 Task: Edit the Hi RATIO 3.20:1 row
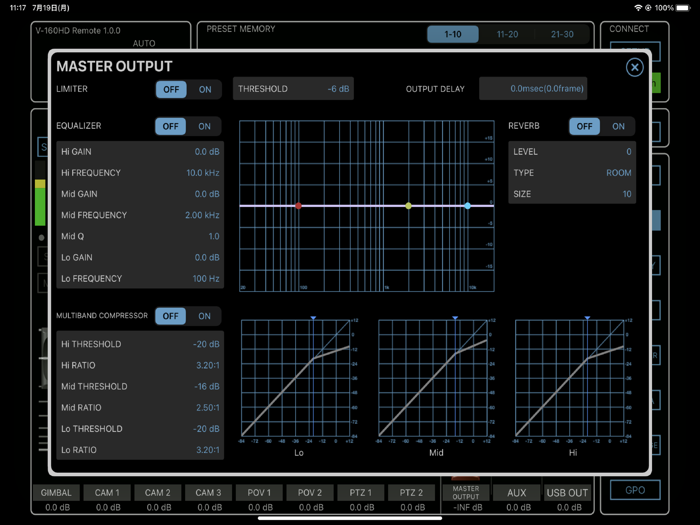tap(140, 365)
